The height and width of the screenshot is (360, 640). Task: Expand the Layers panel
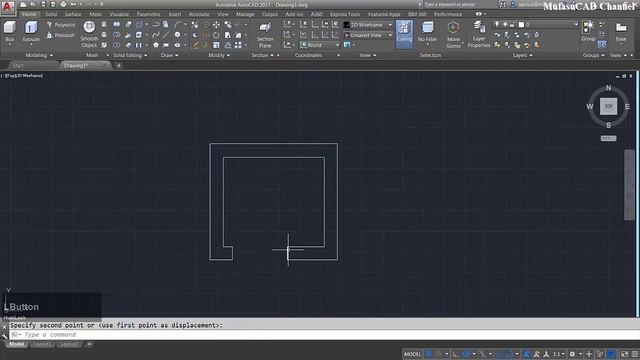522,55
